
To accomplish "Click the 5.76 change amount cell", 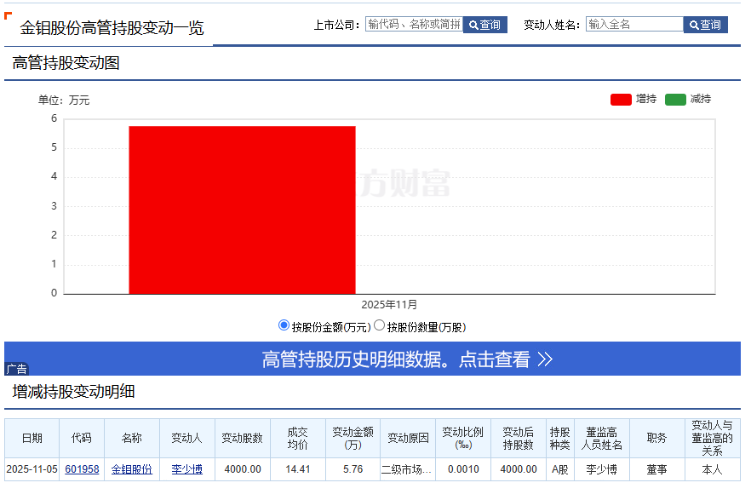I will pos(353,469).
